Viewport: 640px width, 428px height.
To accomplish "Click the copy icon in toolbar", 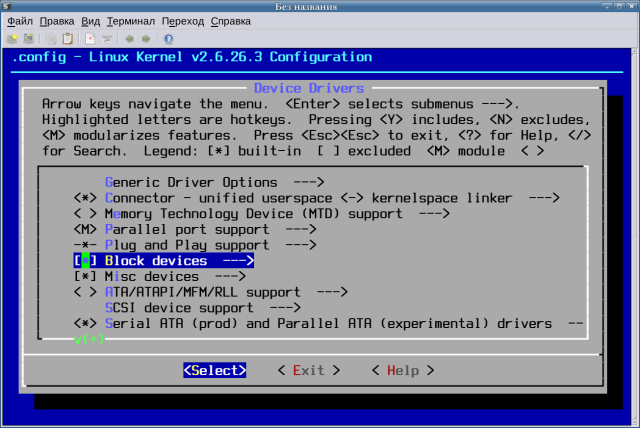I will tap(51, 39).
